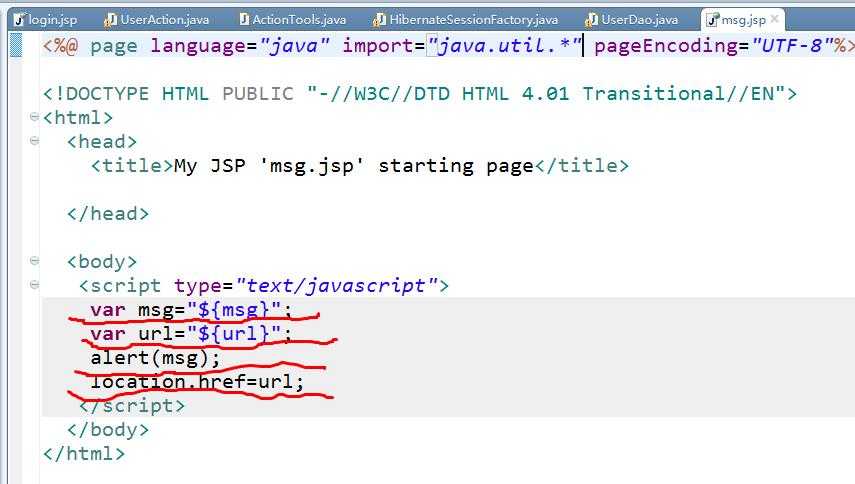Image resolution: width=855 pixels, height=484 pixels.
Task: Switch to the login.jsp tab
Action: click(46, 20)
